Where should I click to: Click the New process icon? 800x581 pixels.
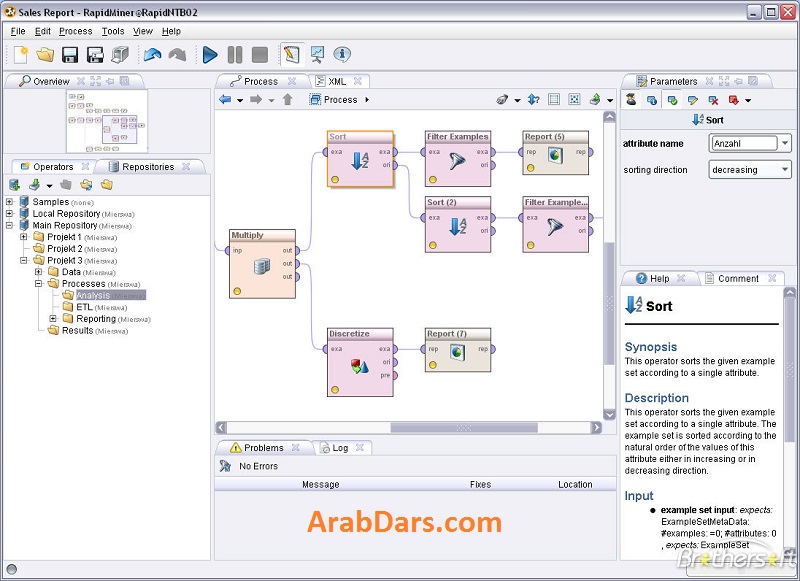pos(20,55)
